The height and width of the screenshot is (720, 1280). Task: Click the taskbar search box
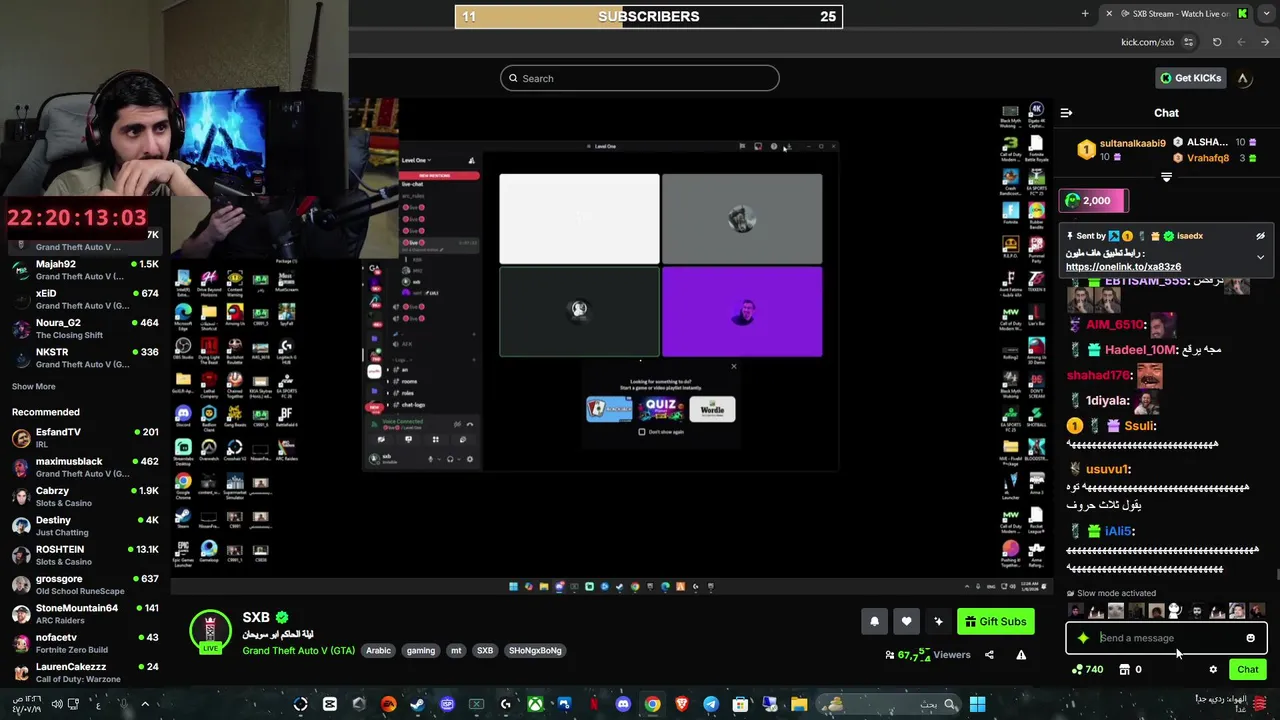tap(890, 705)
